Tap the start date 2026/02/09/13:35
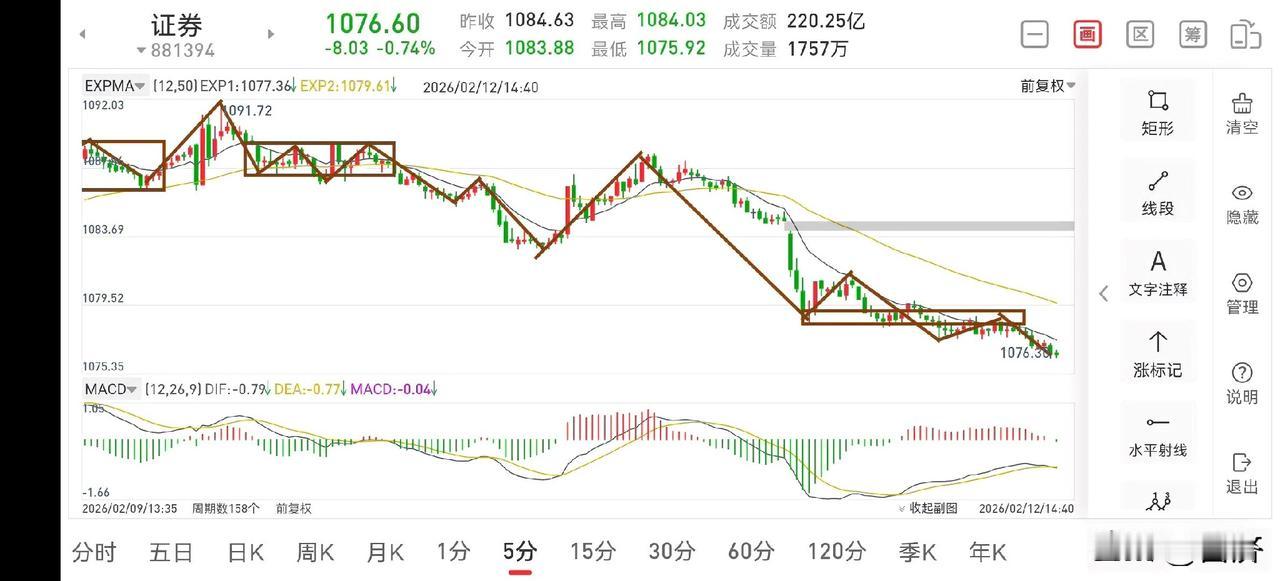The image size is (1280, 581). (129, 508)
